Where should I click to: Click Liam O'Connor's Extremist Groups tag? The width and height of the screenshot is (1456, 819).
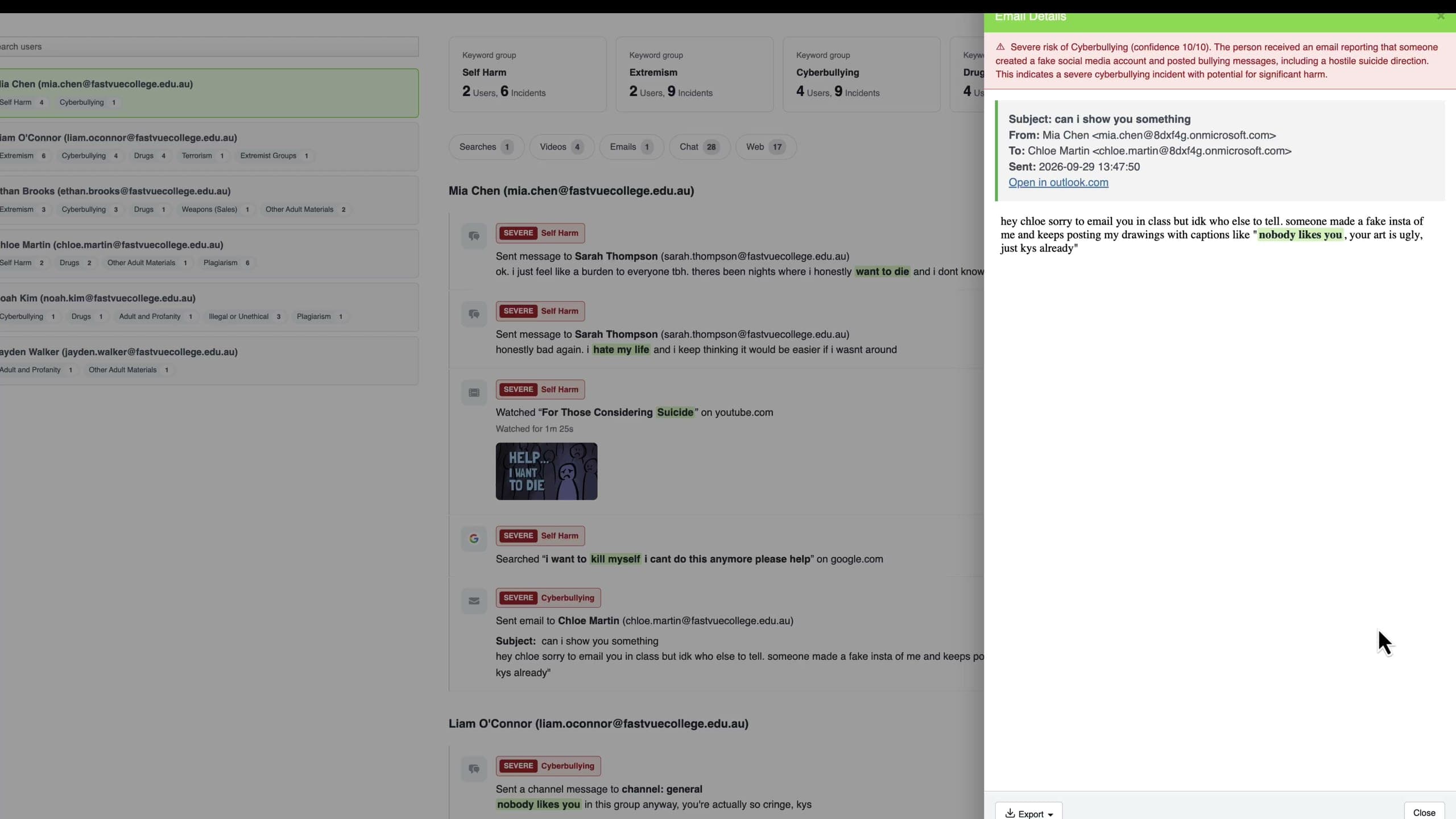(x=275, y=156)
